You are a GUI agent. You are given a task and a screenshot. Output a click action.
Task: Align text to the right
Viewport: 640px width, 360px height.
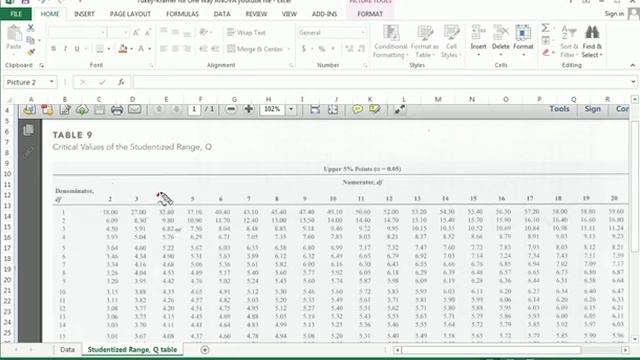(187, 49)
